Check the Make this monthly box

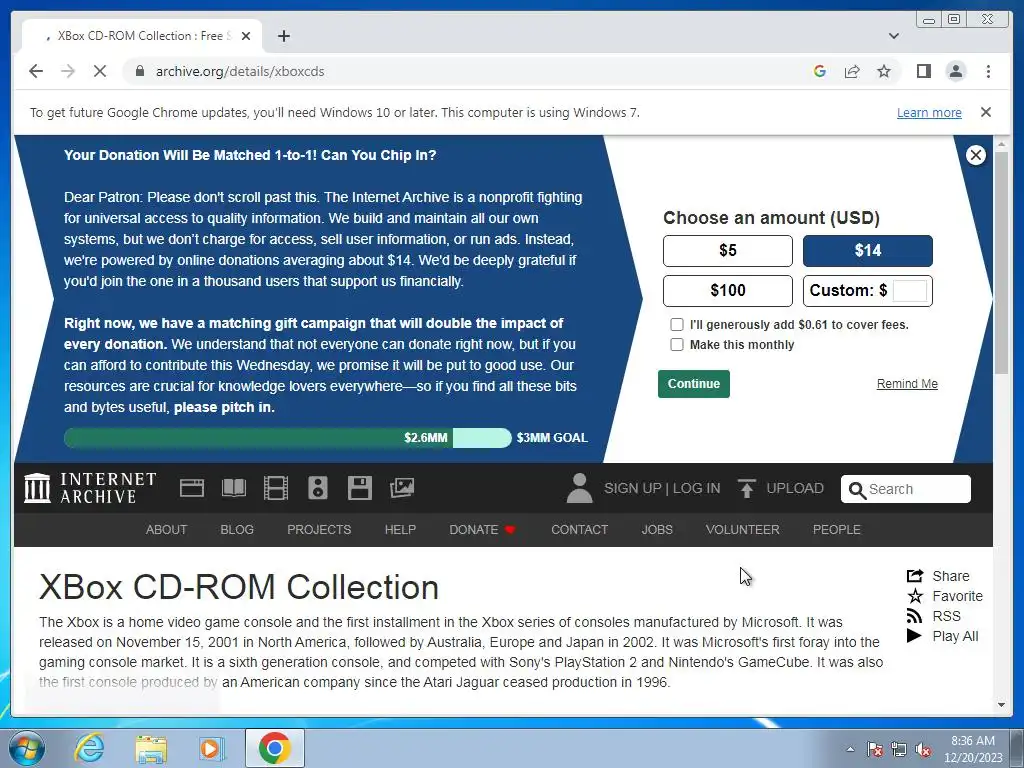coord(677,344)
